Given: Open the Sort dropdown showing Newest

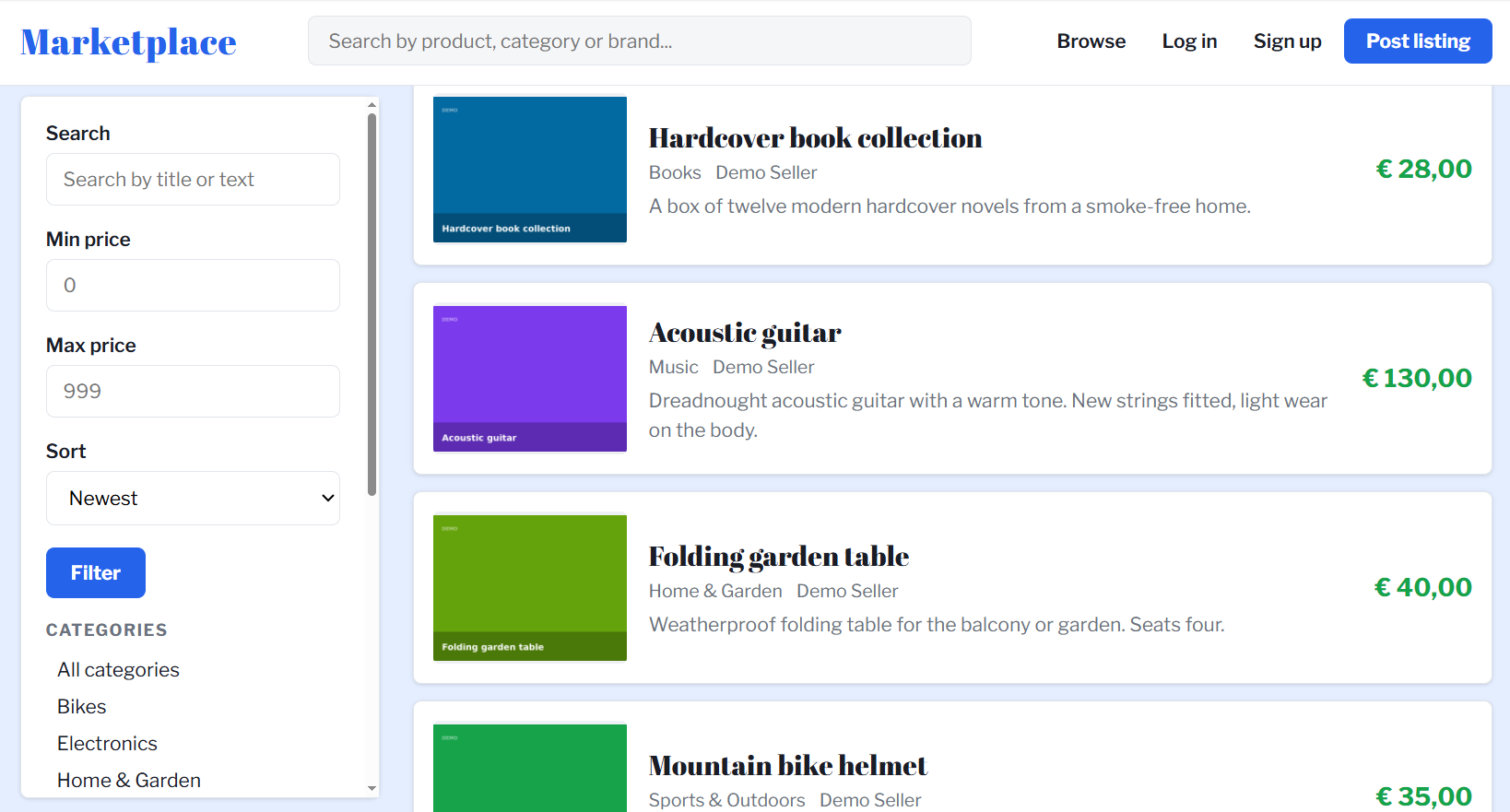Looking at the screenshot, I should tap(193, 499).
